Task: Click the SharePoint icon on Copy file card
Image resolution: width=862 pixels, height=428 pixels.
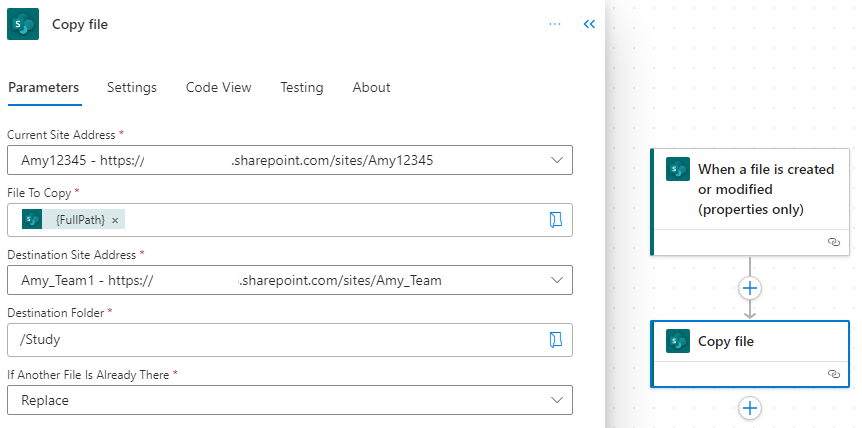Action: (x=678, y=341)
